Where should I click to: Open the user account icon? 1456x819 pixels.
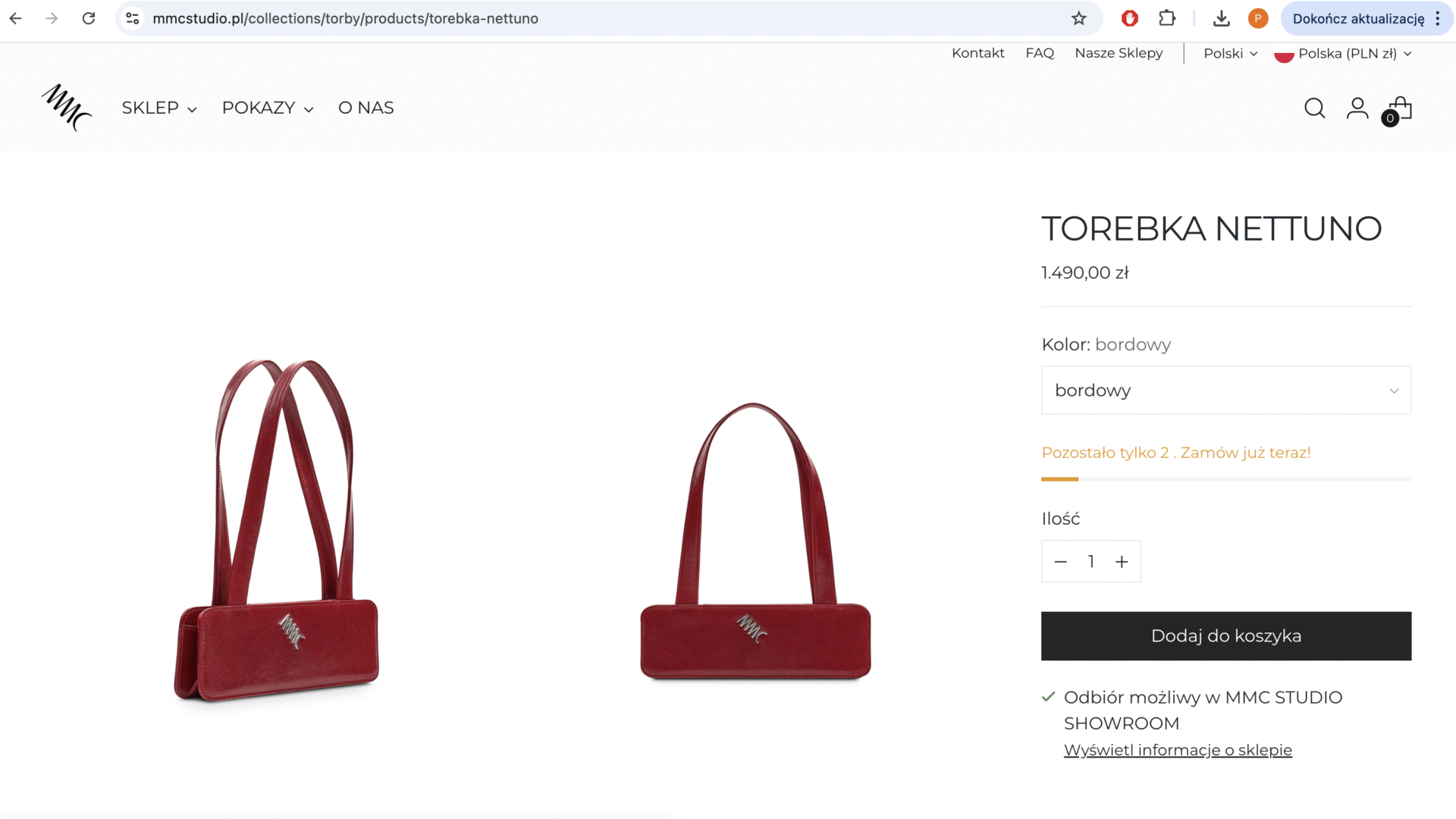click(x=1357, y=108)
